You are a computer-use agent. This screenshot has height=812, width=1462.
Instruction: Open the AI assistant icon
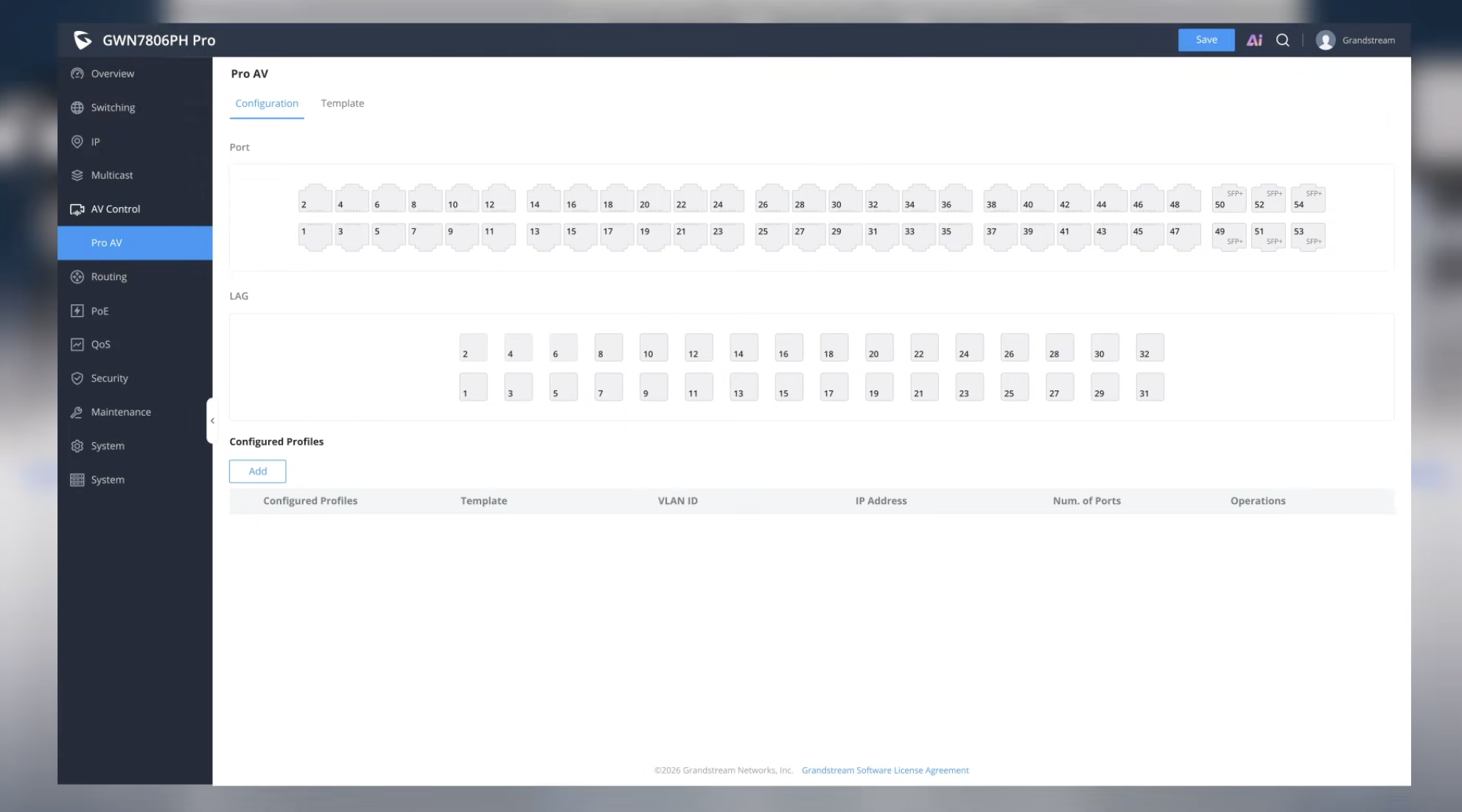(1254, 40)
